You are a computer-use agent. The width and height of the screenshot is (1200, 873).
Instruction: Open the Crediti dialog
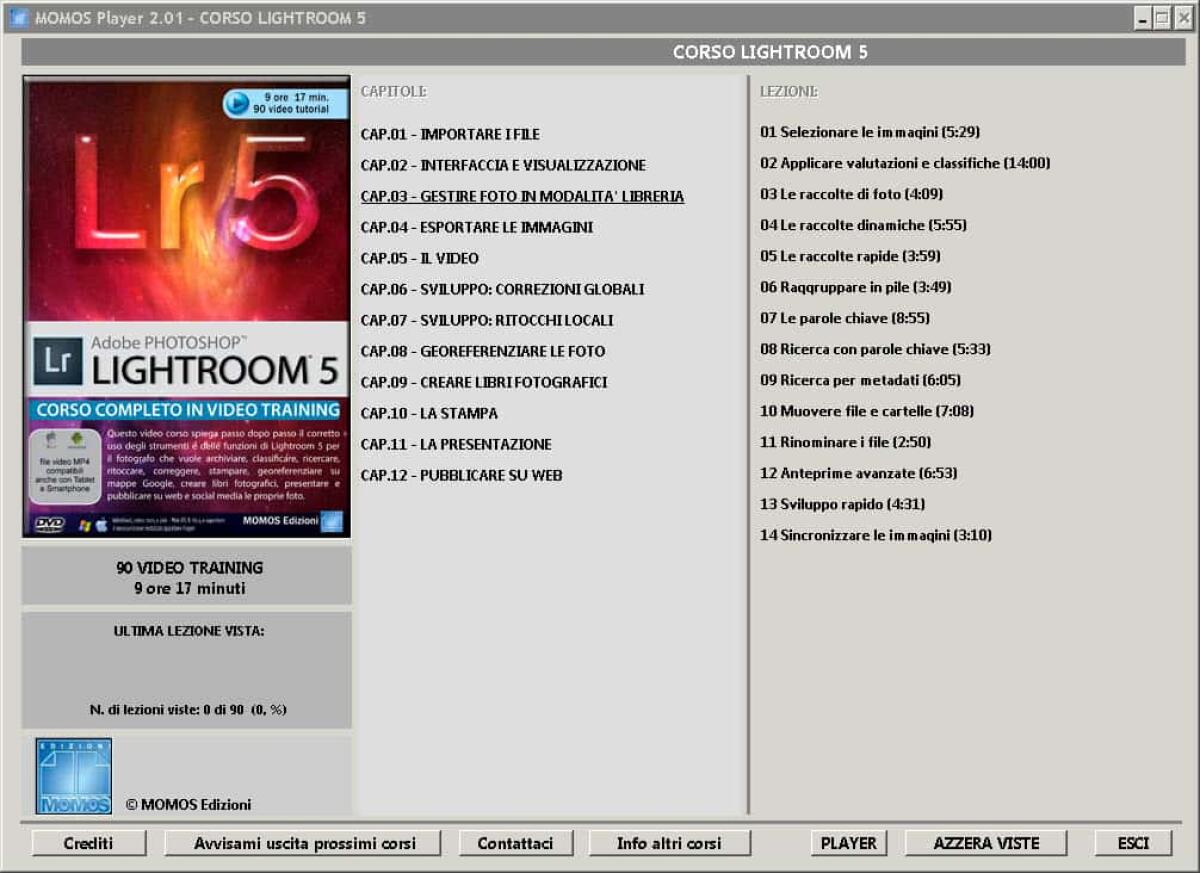(x=89, y=843)
